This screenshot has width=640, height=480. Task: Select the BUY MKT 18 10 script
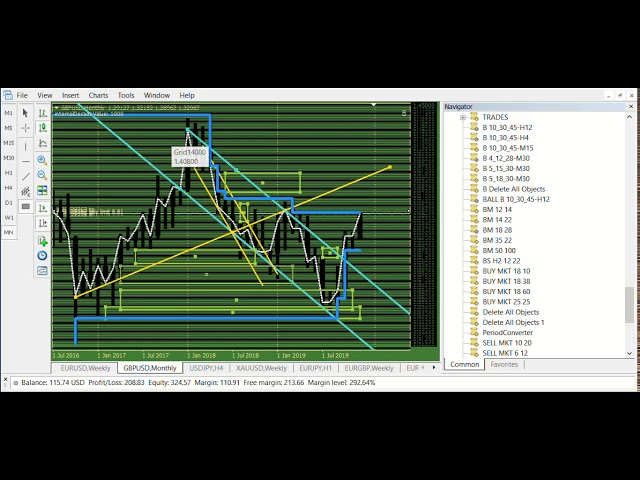pyautogui.click(x=506, y=271)
